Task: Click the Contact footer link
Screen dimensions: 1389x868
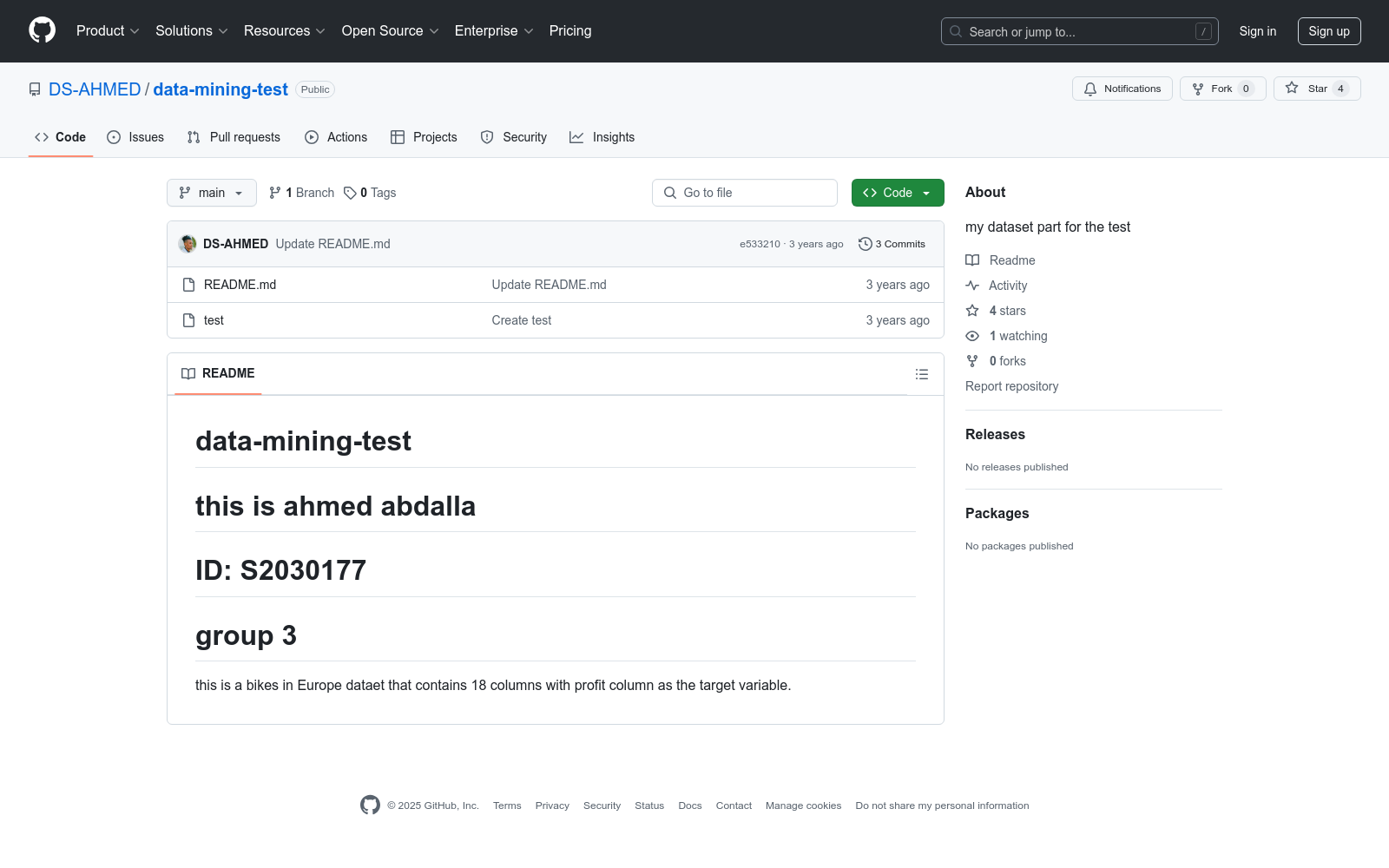Action: (x=734, y=806)
